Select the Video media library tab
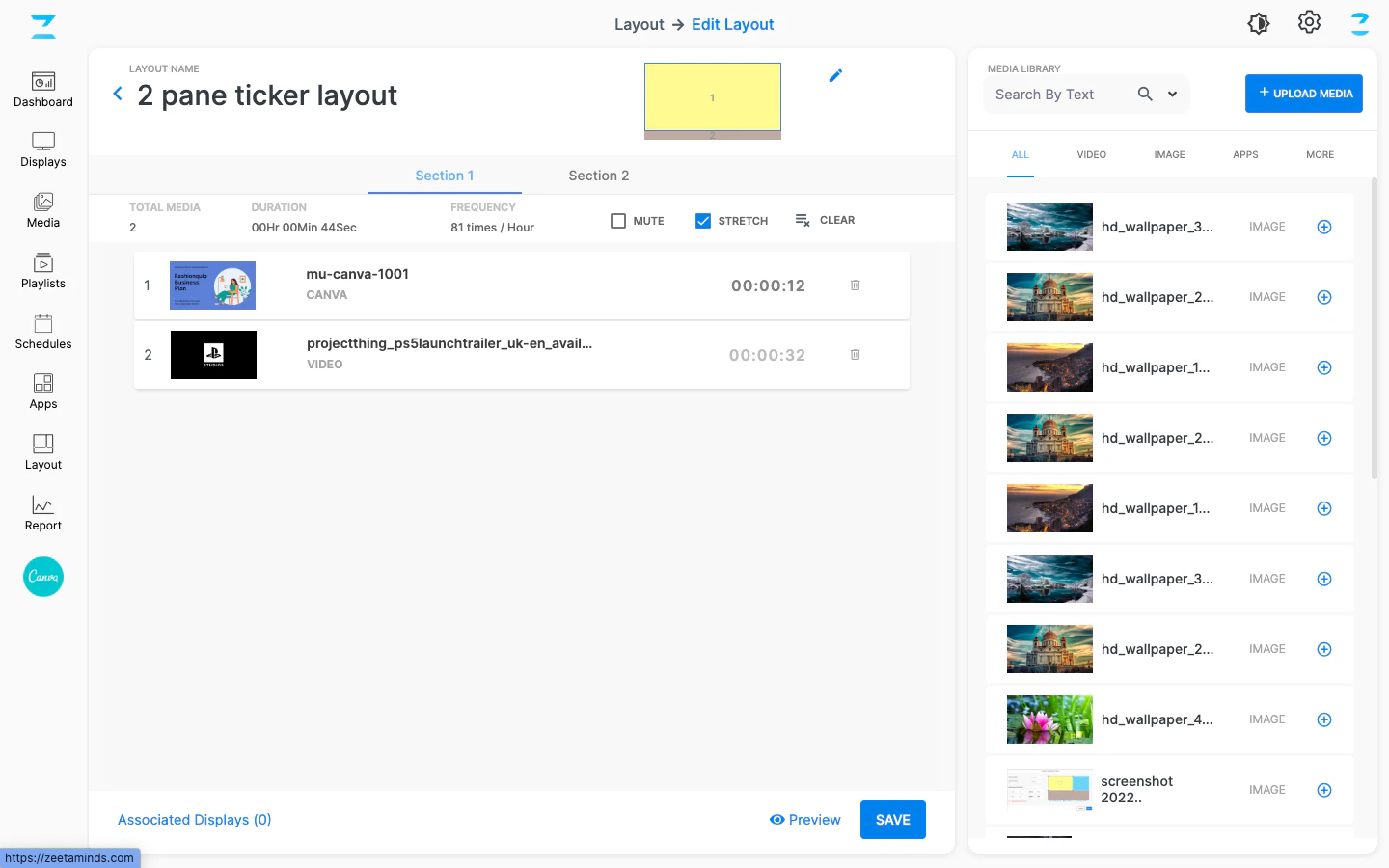The image size is (1389, 868). tap(1091, 155)
